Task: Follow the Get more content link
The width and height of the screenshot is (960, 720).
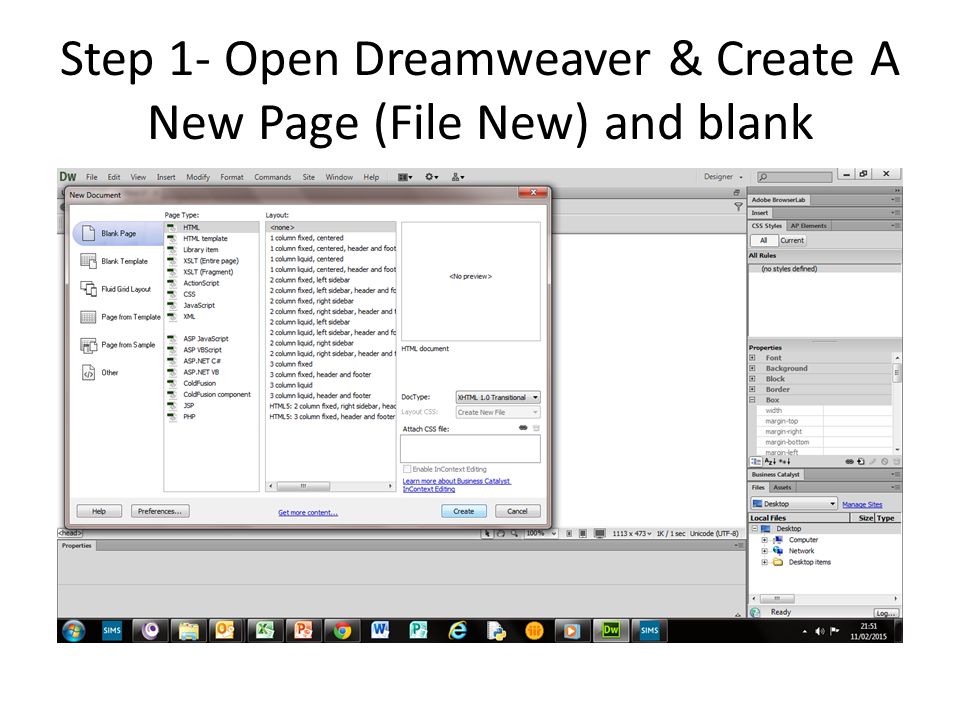Action: (x=308, y=513)
